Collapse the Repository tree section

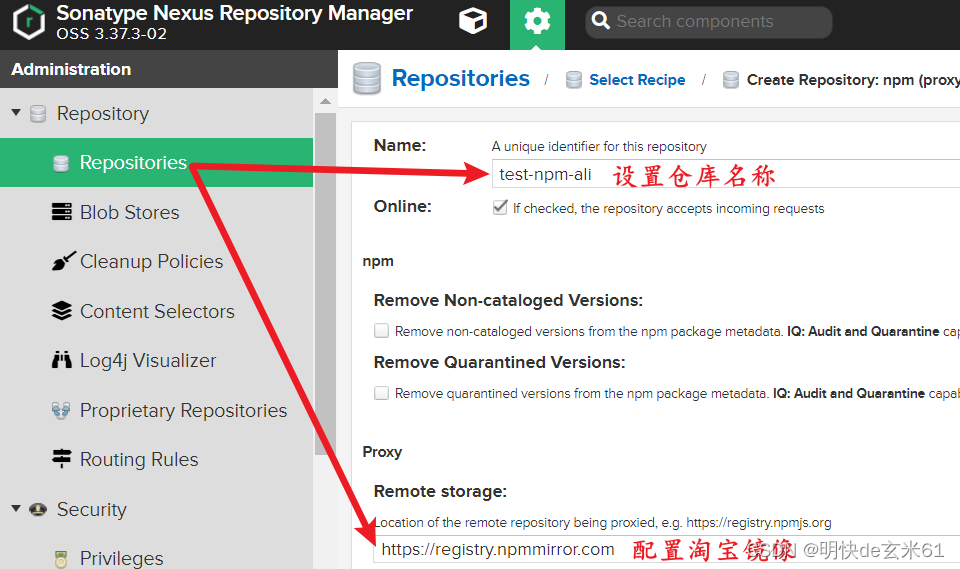point(16,113)
